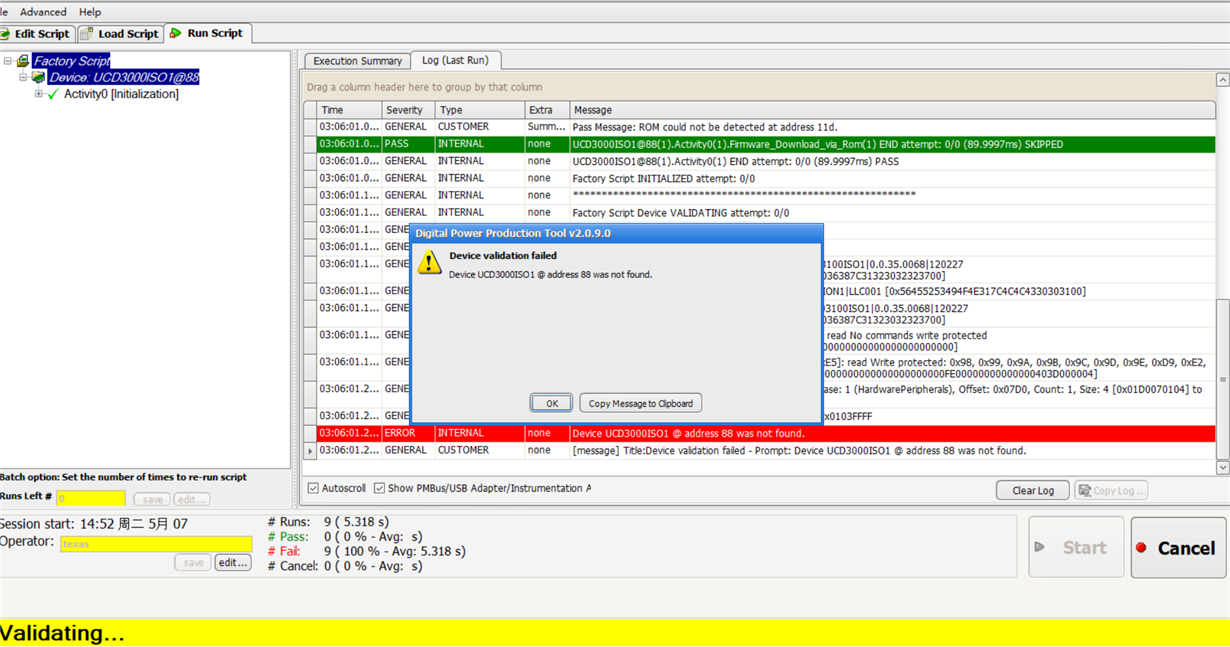Expand the Activity0 [Initialization] node
This screenshot has width=1230, height=647.
(x=39, y=94)
